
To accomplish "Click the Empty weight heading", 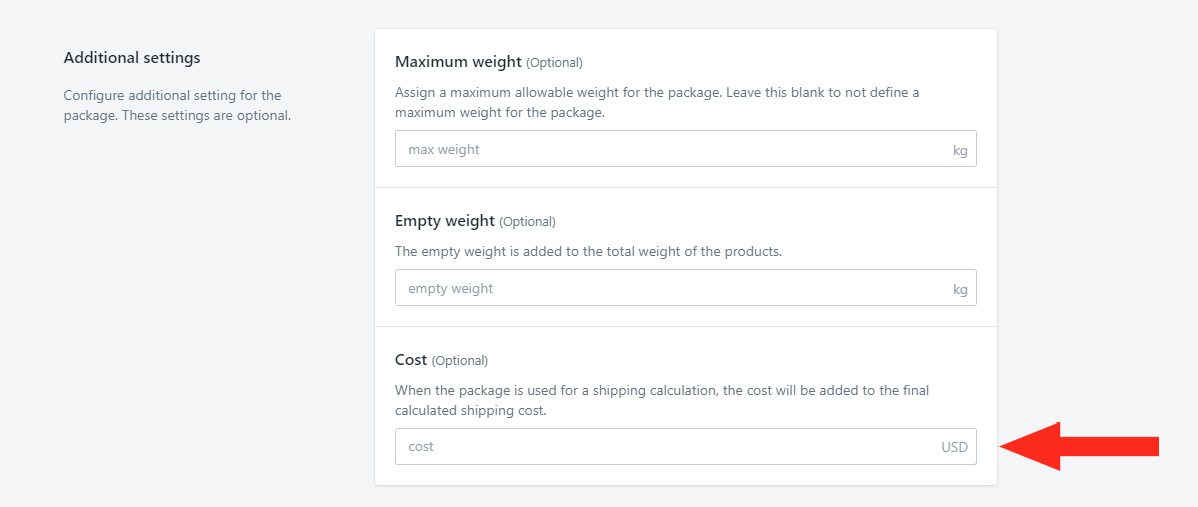I will [445, 221].
